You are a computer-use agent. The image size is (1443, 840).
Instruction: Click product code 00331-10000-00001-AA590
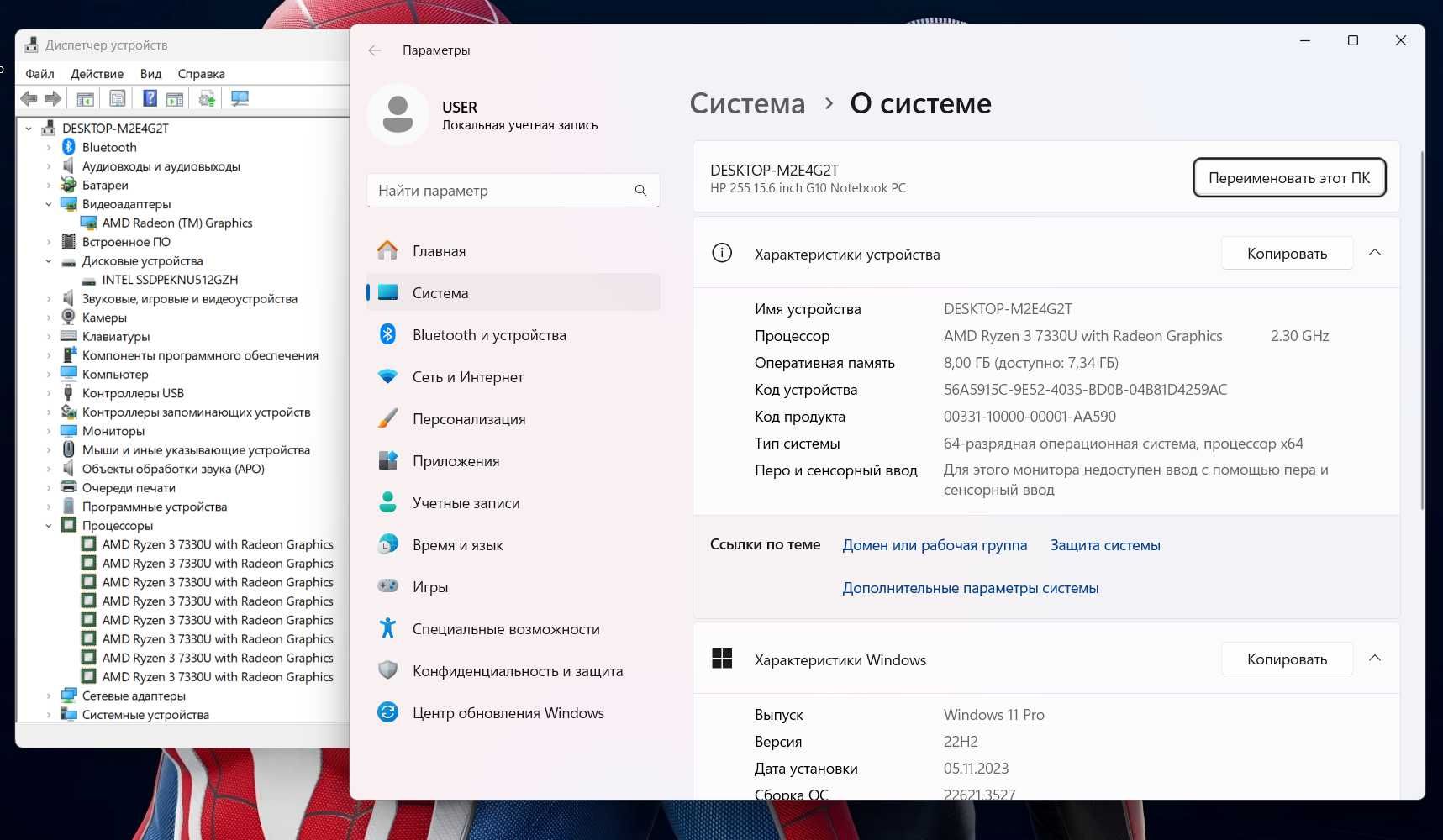click(1030, 417)
